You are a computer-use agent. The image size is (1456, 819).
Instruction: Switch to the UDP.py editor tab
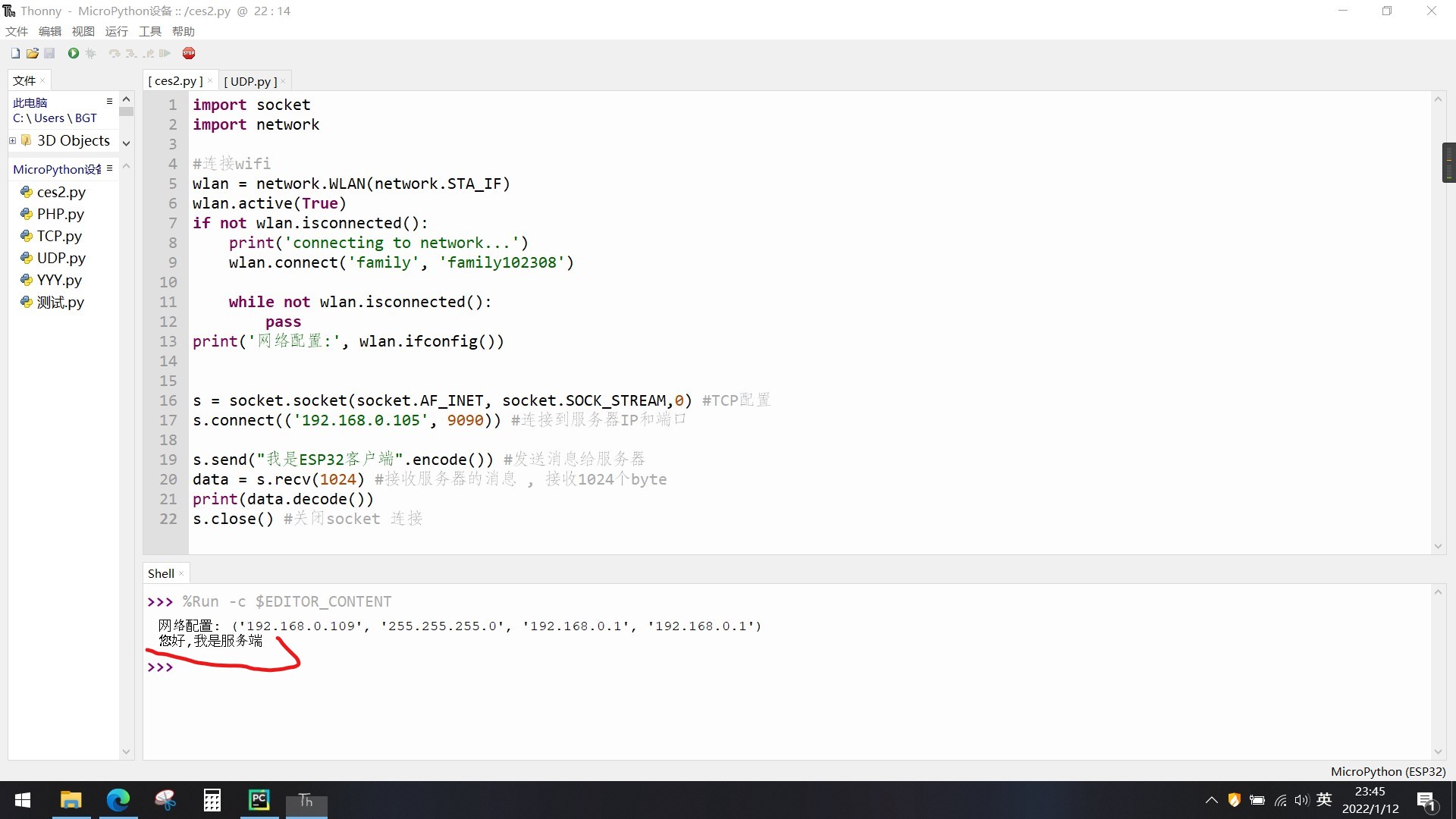250,81
